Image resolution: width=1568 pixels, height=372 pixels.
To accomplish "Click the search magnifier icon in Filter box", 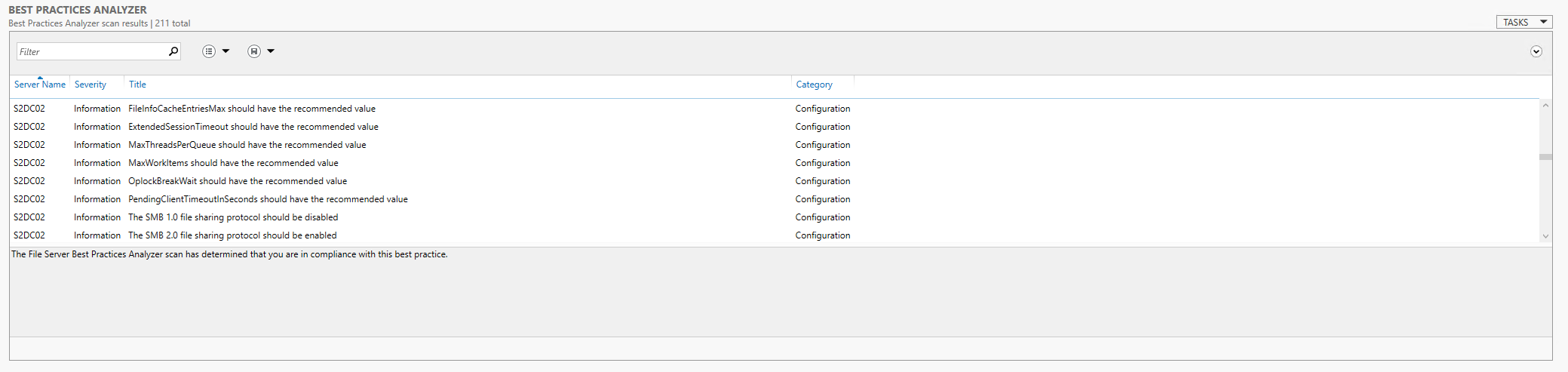I will pyautogui.click(x=173, y=51).
